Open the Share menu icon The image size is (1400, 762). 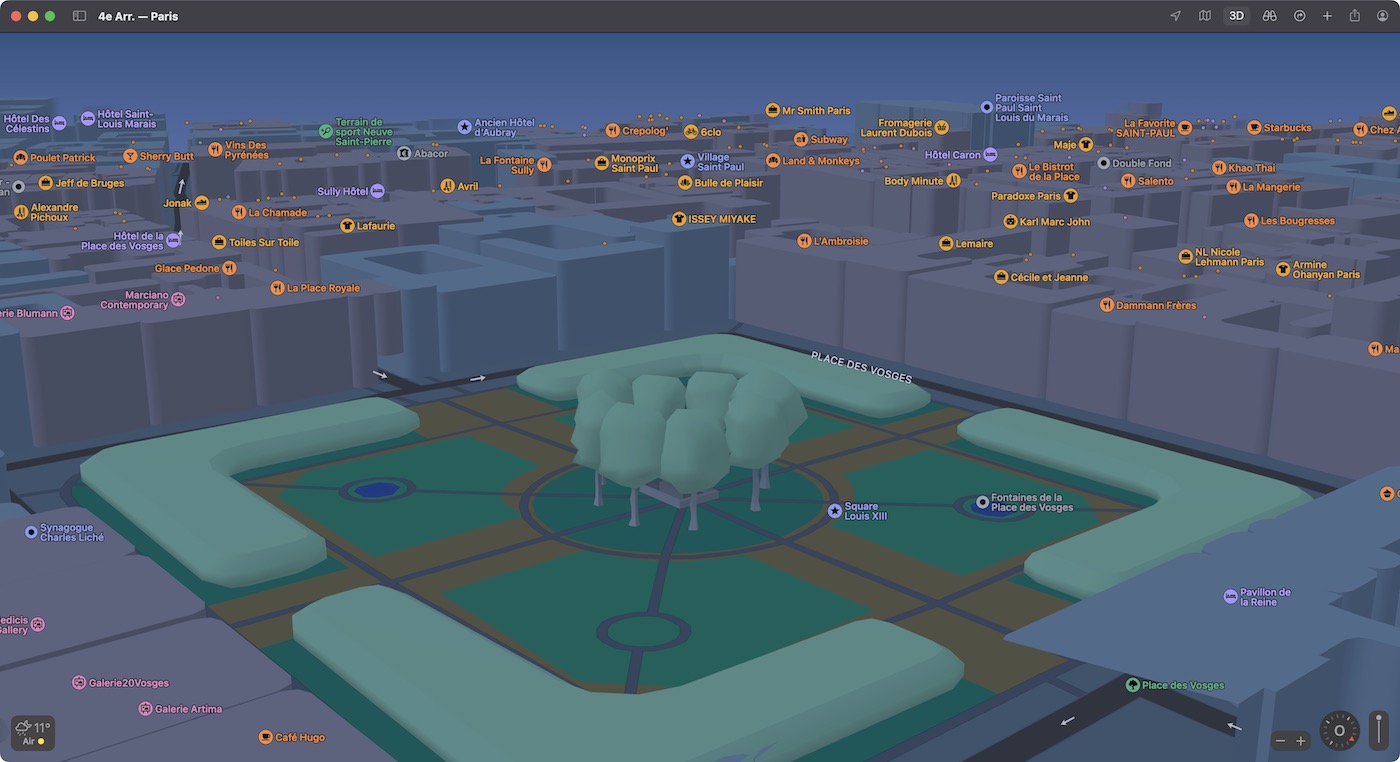coord(1355,16)
